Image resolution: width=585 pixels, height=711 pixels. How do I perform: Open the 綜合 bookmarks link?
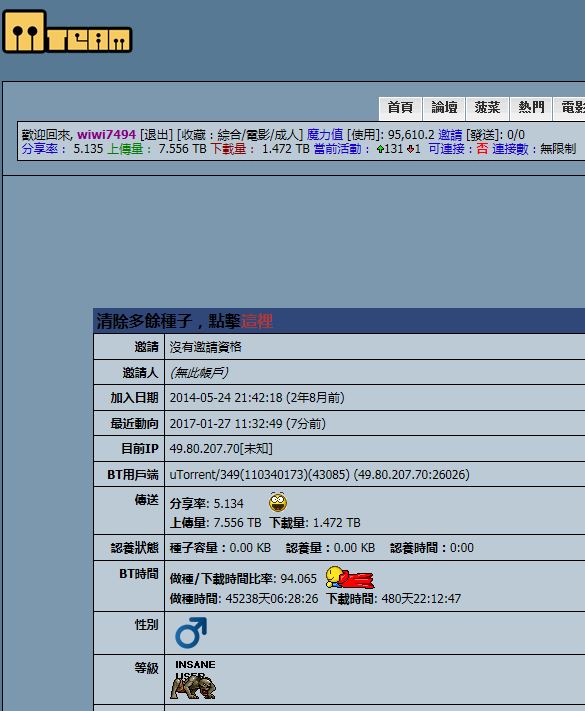pyautogui.click(x=229, y=135)
